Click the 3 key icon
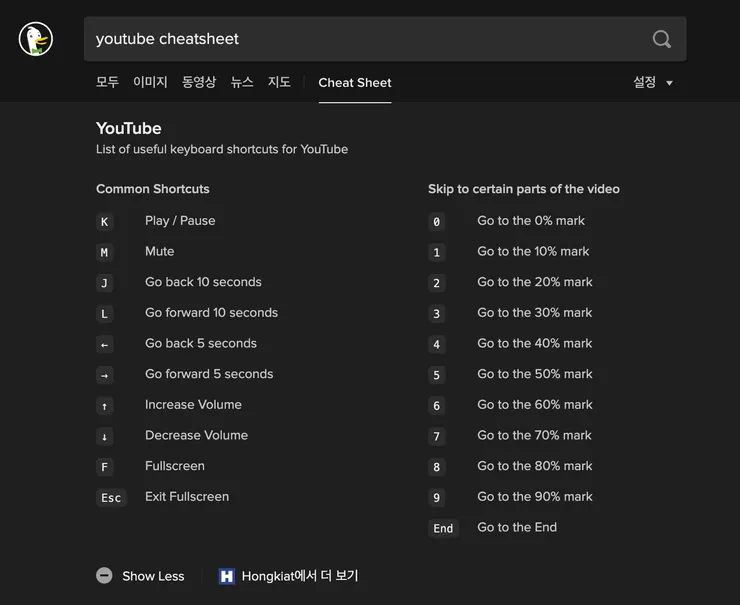Viewport: 740px width, 605px height. (437, 314)
